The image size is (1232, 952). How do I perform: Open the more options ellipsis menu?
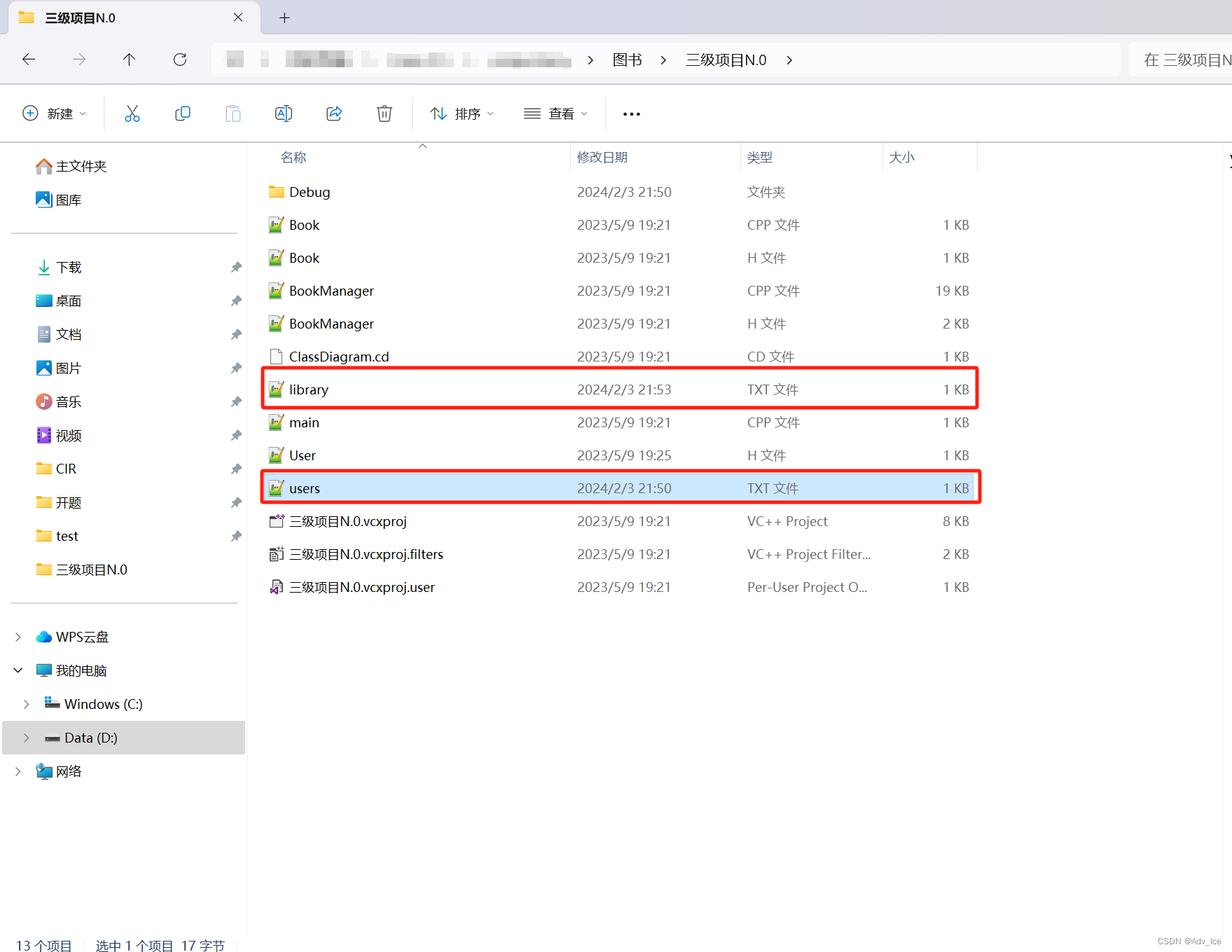point(632,114)
